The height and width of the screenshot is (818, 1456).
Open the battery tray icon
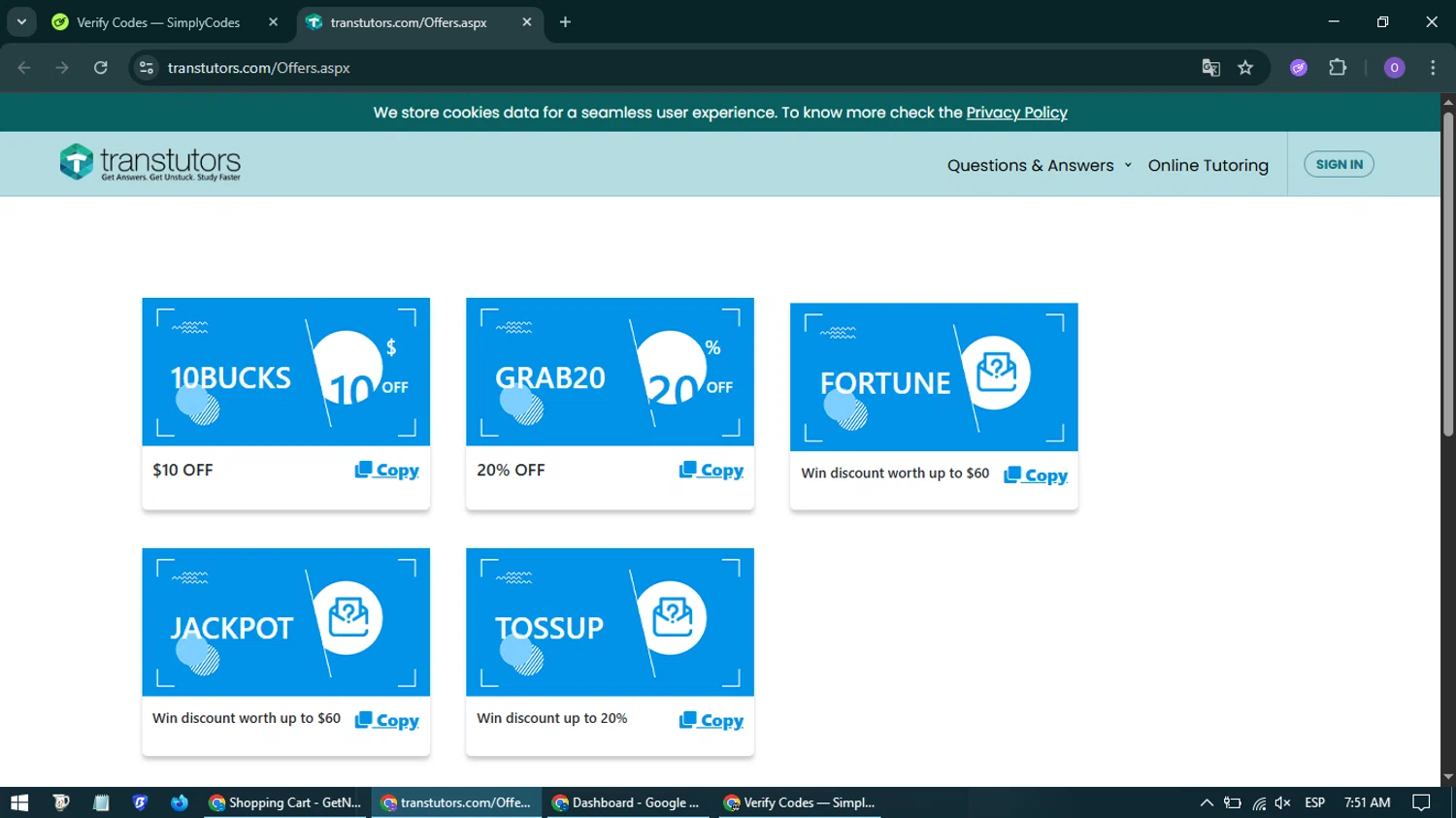click(1232, 802)
